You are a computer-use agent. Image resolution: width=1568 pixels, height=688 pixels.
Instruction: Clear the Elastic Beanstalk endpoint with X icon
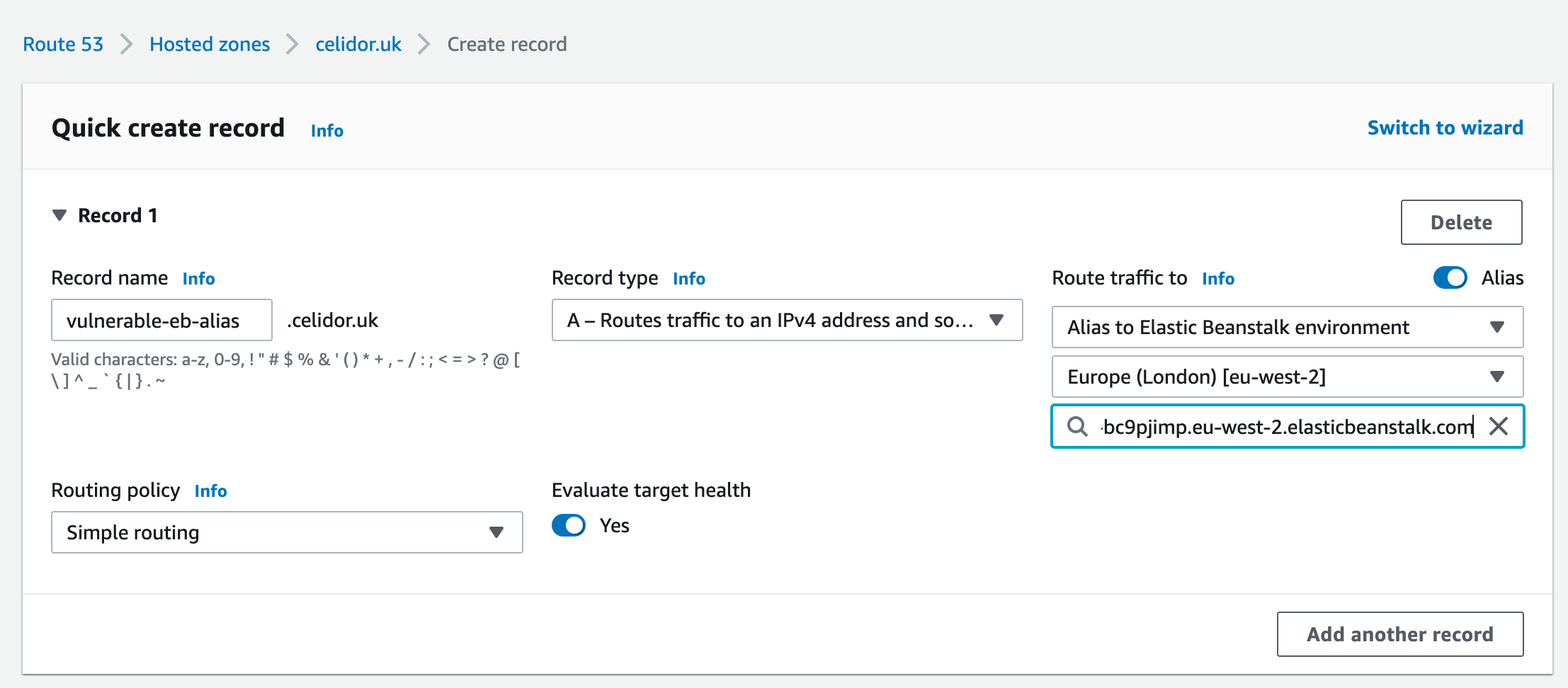1499,426
